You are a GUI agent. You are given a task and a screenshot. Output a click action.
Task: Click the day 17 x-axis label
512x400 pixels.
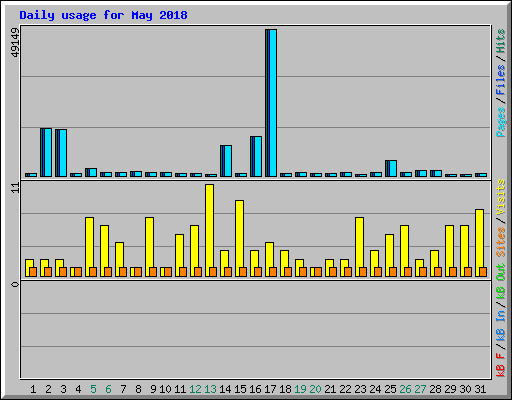click(270, 389)
